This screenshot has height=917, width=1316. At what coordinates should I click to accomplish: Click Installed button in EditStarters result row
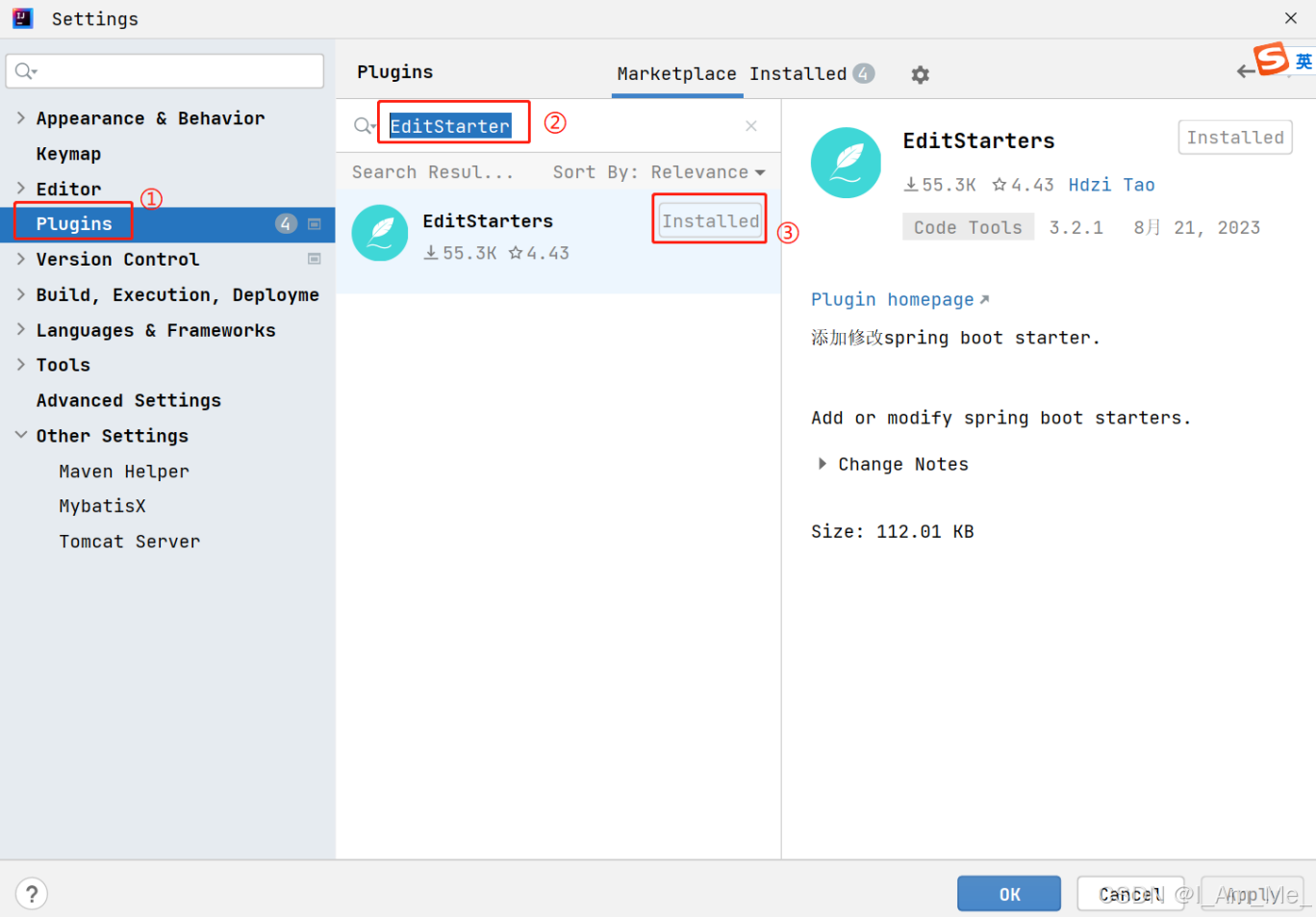(x=710, y=221)
